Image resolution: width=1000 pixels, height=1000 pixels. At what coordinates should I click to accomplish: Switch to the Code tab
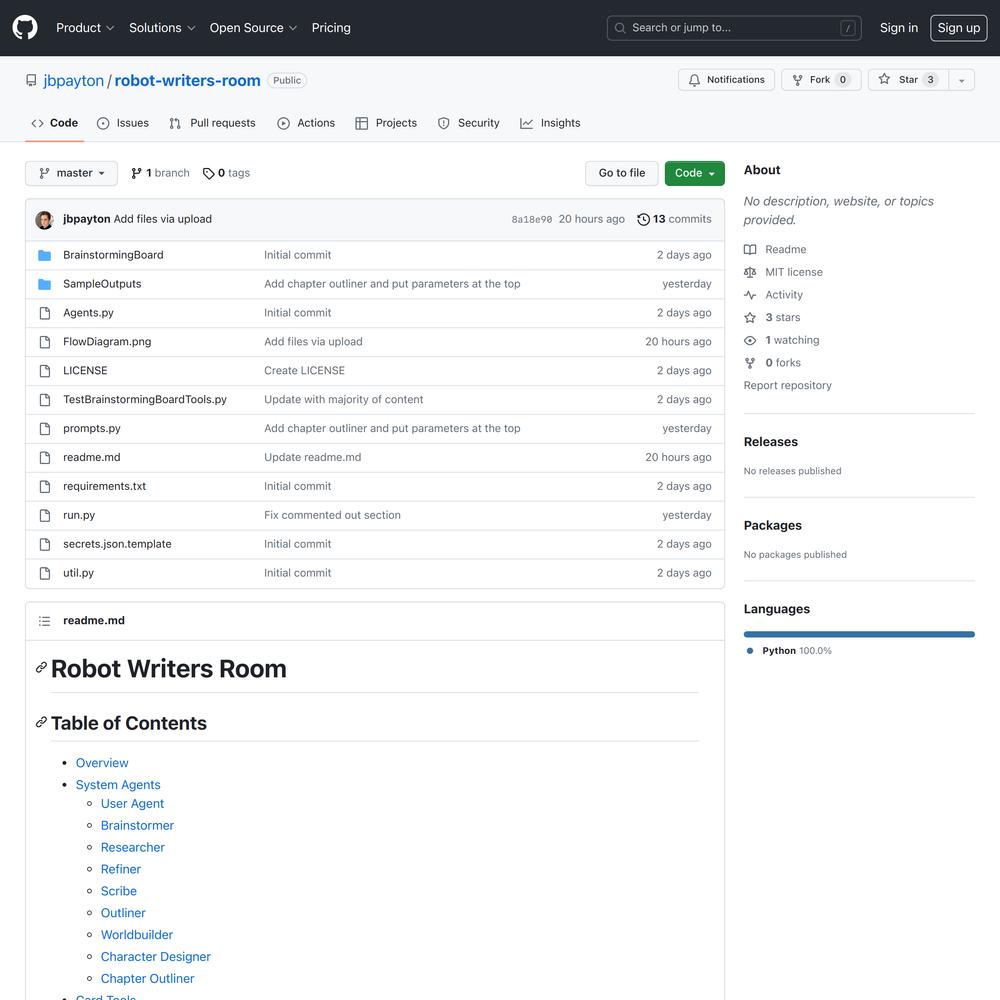tap(55, 123)
